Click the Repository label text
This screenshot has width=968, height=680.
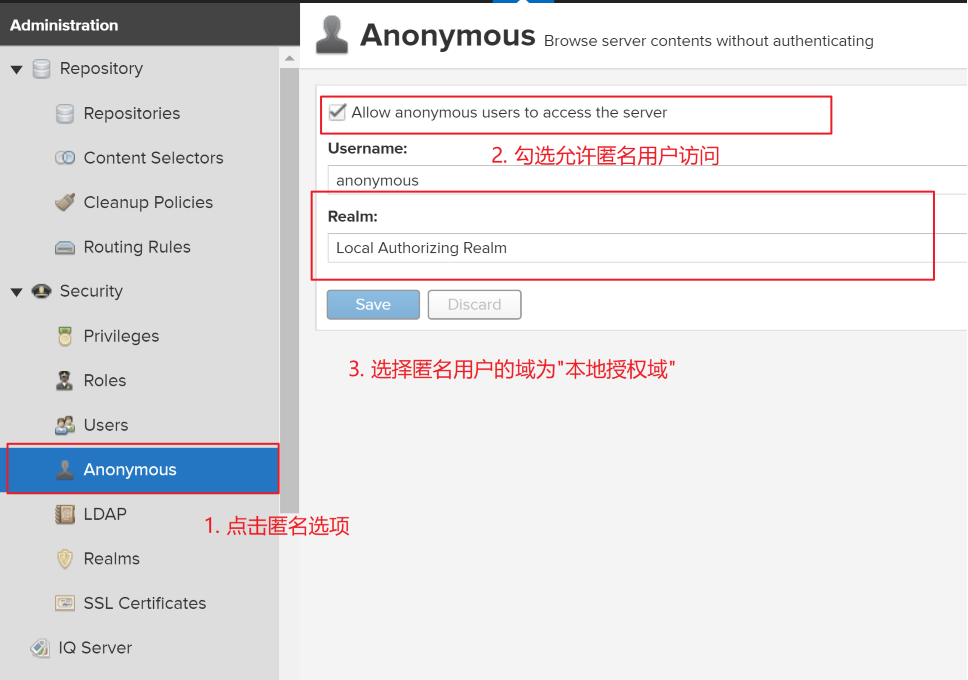tap(101, 69)
